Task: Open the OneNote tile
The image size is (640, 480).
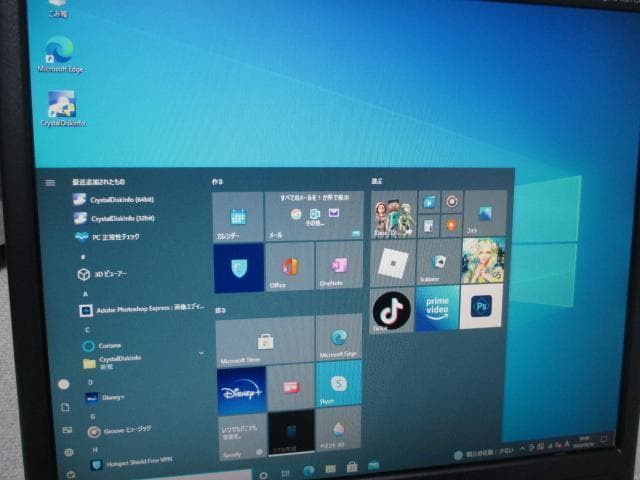Action: coord(339,265)
